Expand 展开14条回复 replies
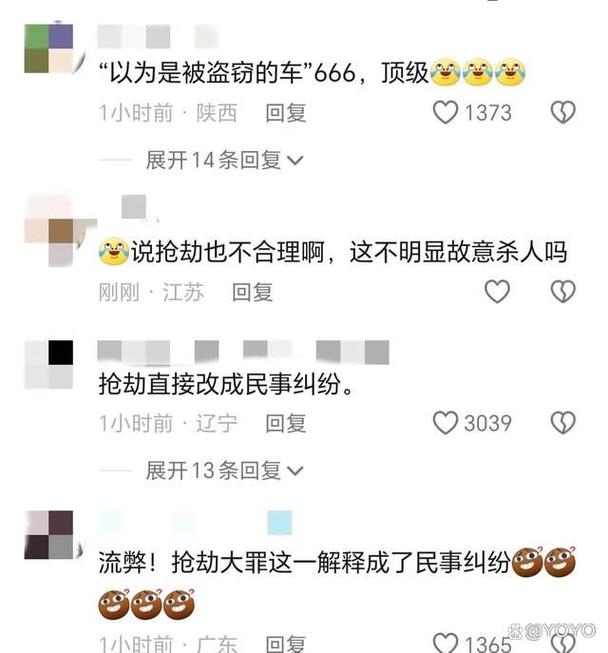 224,160
